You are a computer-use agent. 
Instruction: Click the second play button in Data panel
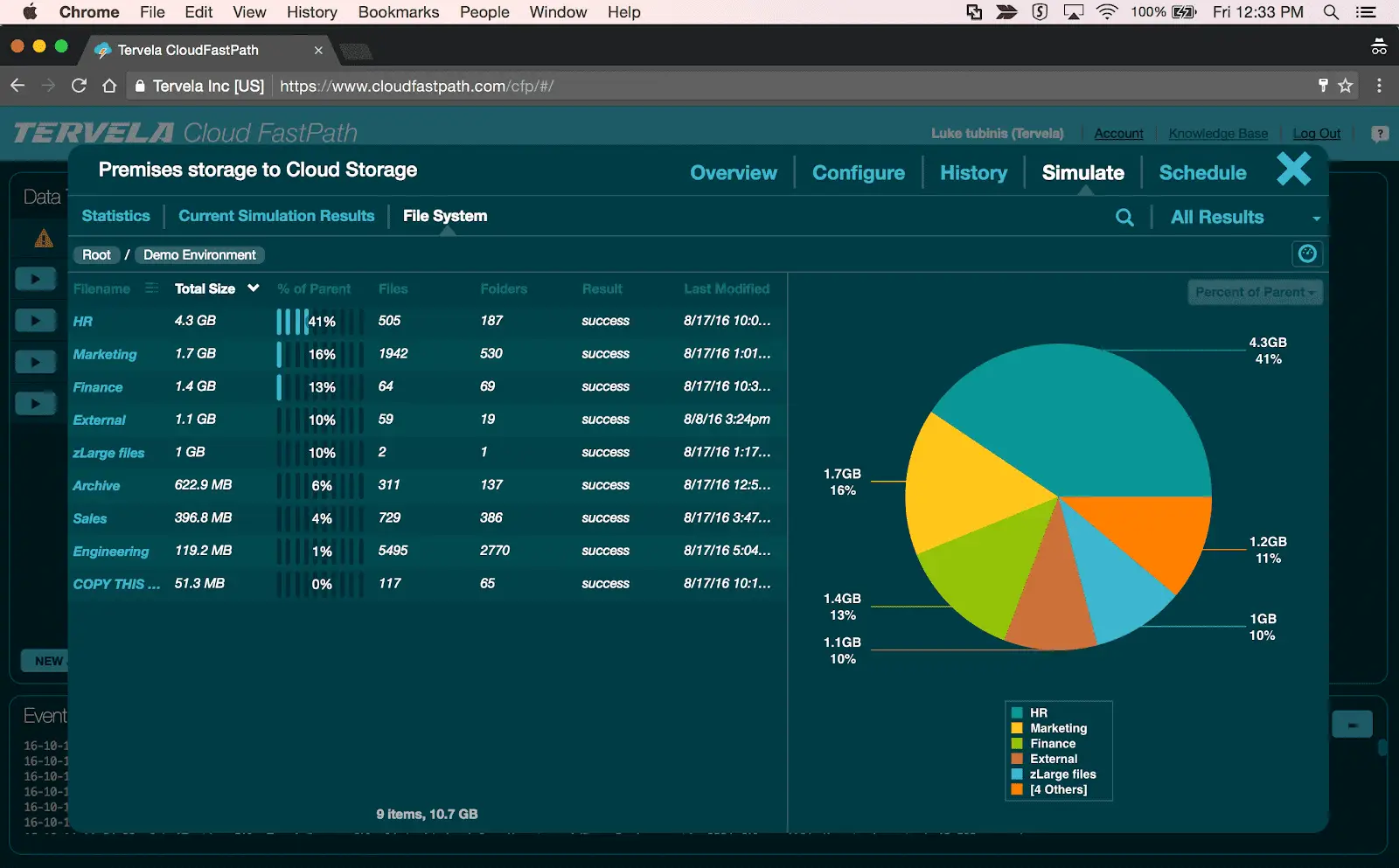(x=36, y=320)
